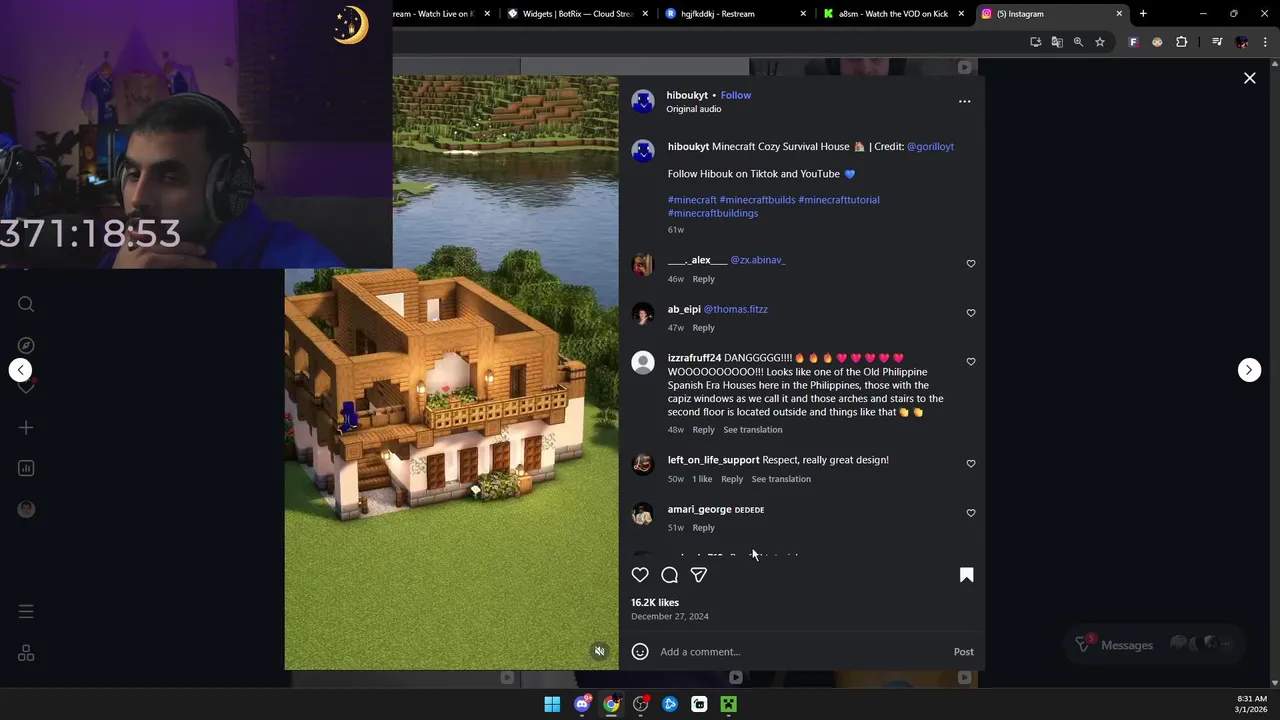1280x720 pixels.
Task: Launch Minecraft from the taskbar
Action: pyautogui.click(x=729, y=704)
